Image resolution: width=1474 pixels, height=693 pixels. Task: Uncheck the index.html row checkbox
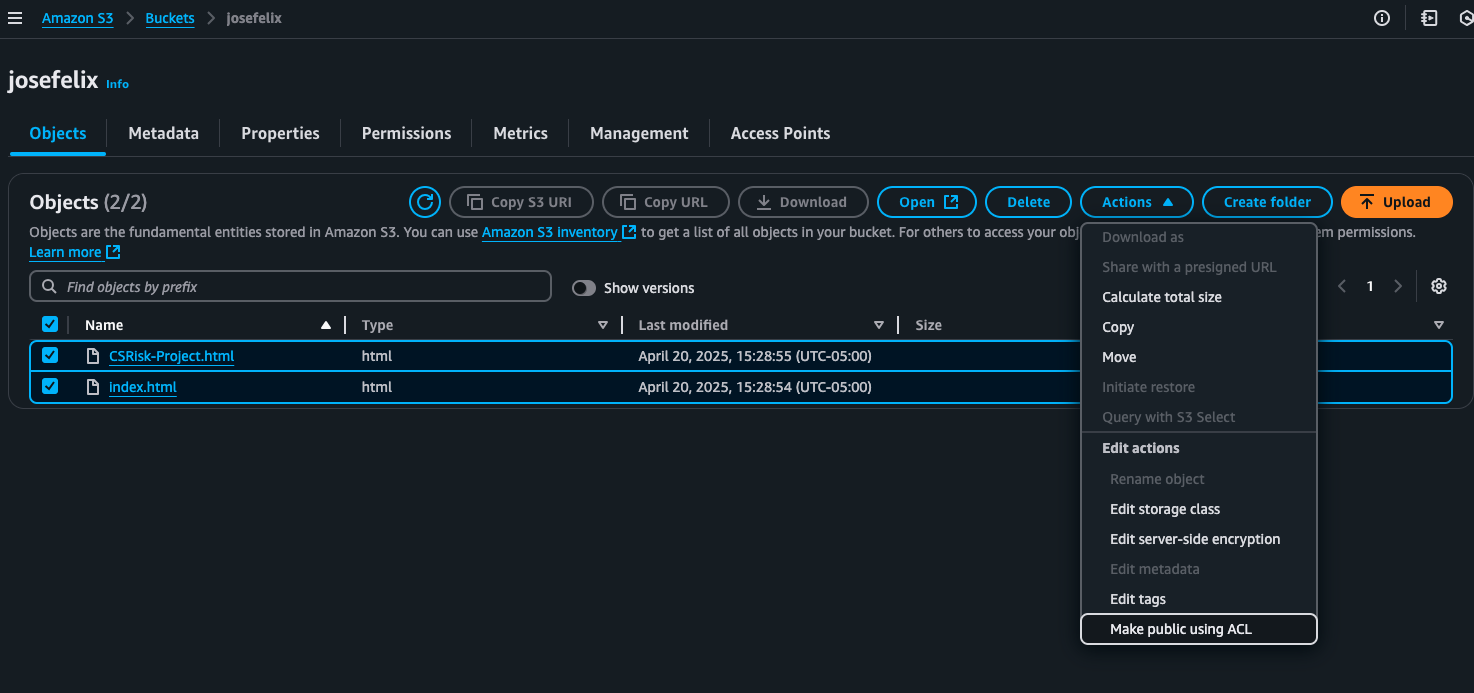(x=50, y=386)
